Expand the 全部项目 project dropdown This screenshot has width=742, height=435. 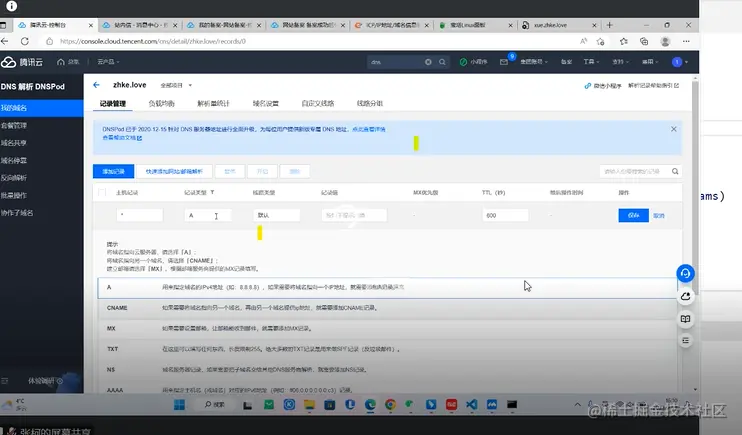click(x=176, y=85)
